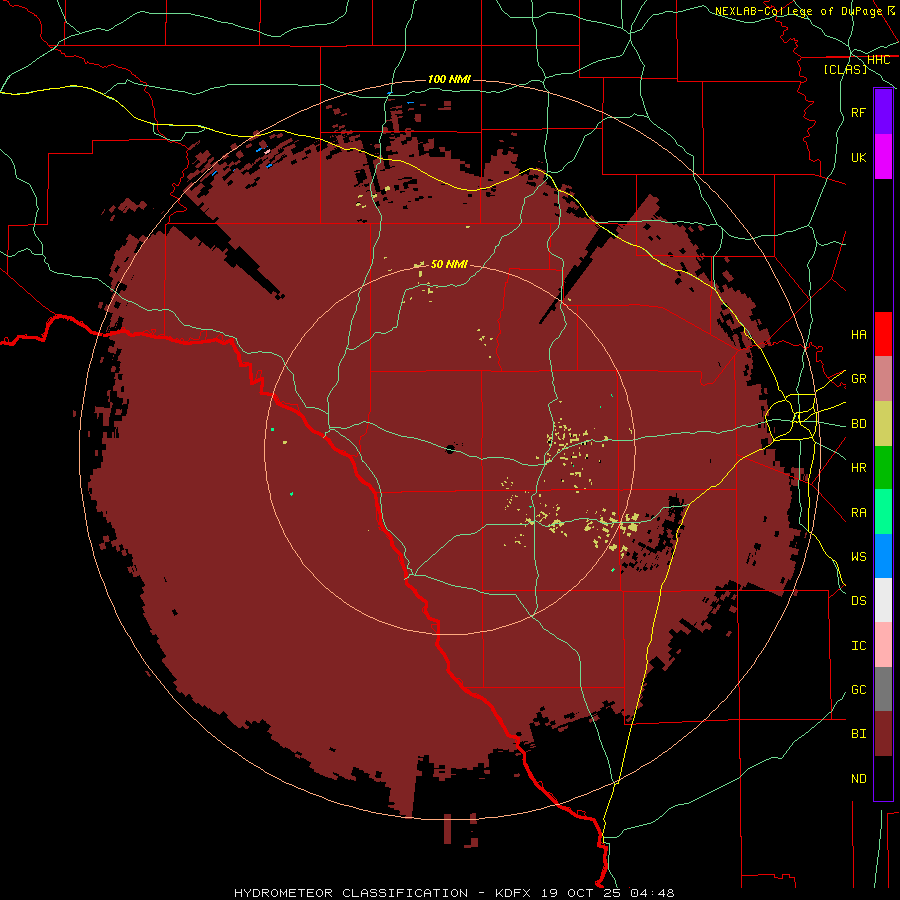Screen dimensions: 900x900
Task: Click the 100 NMI range ring label
Action: point(449,79)
